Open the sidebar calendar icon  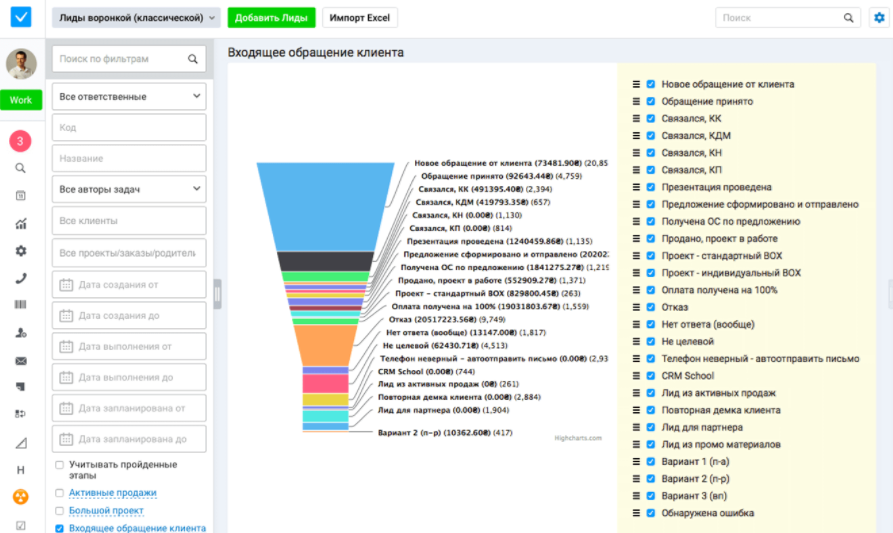click(x=21, y=195)
